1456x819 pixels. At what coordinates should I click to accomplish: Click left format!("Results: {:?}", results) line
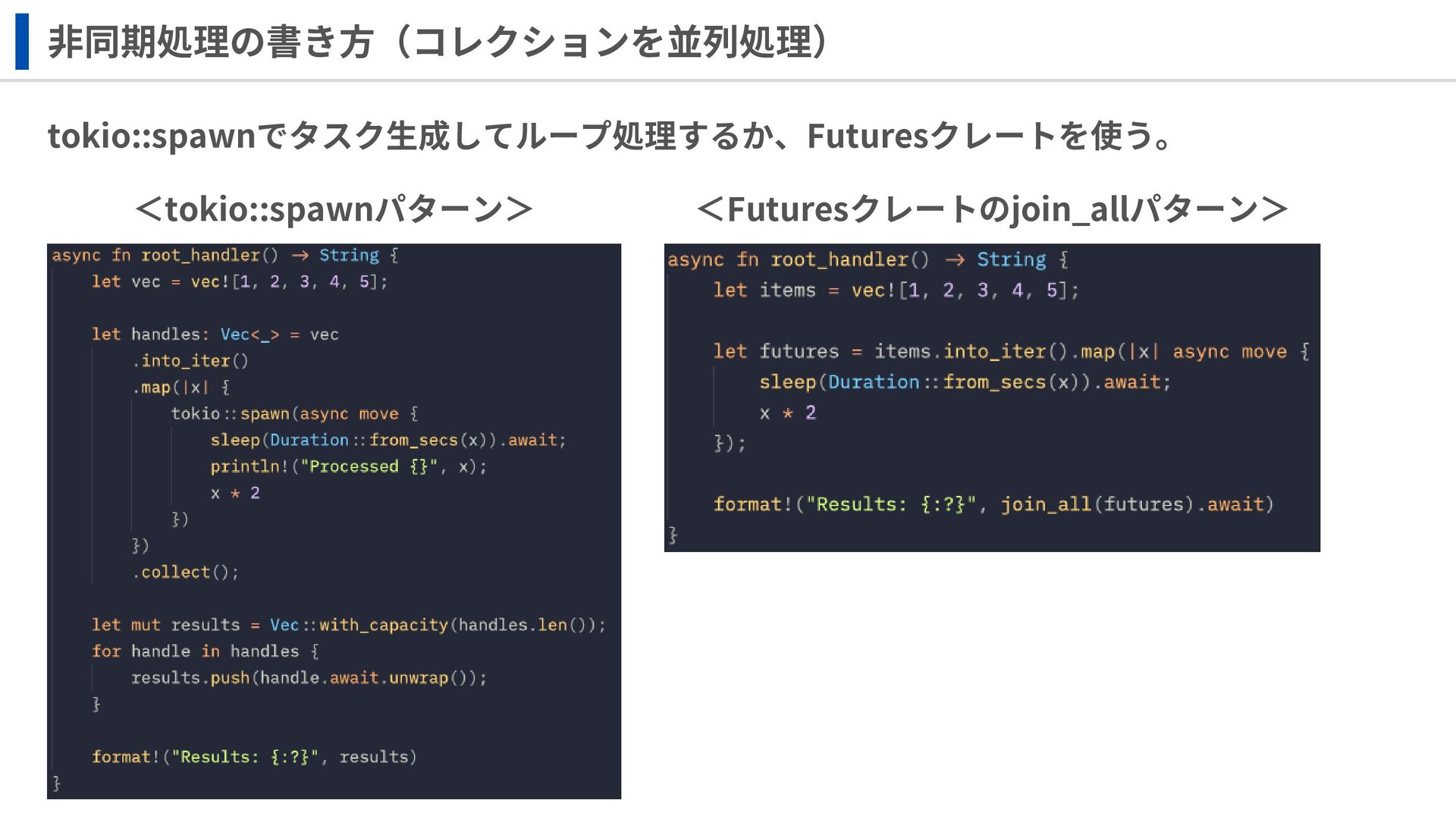point(254,757)
